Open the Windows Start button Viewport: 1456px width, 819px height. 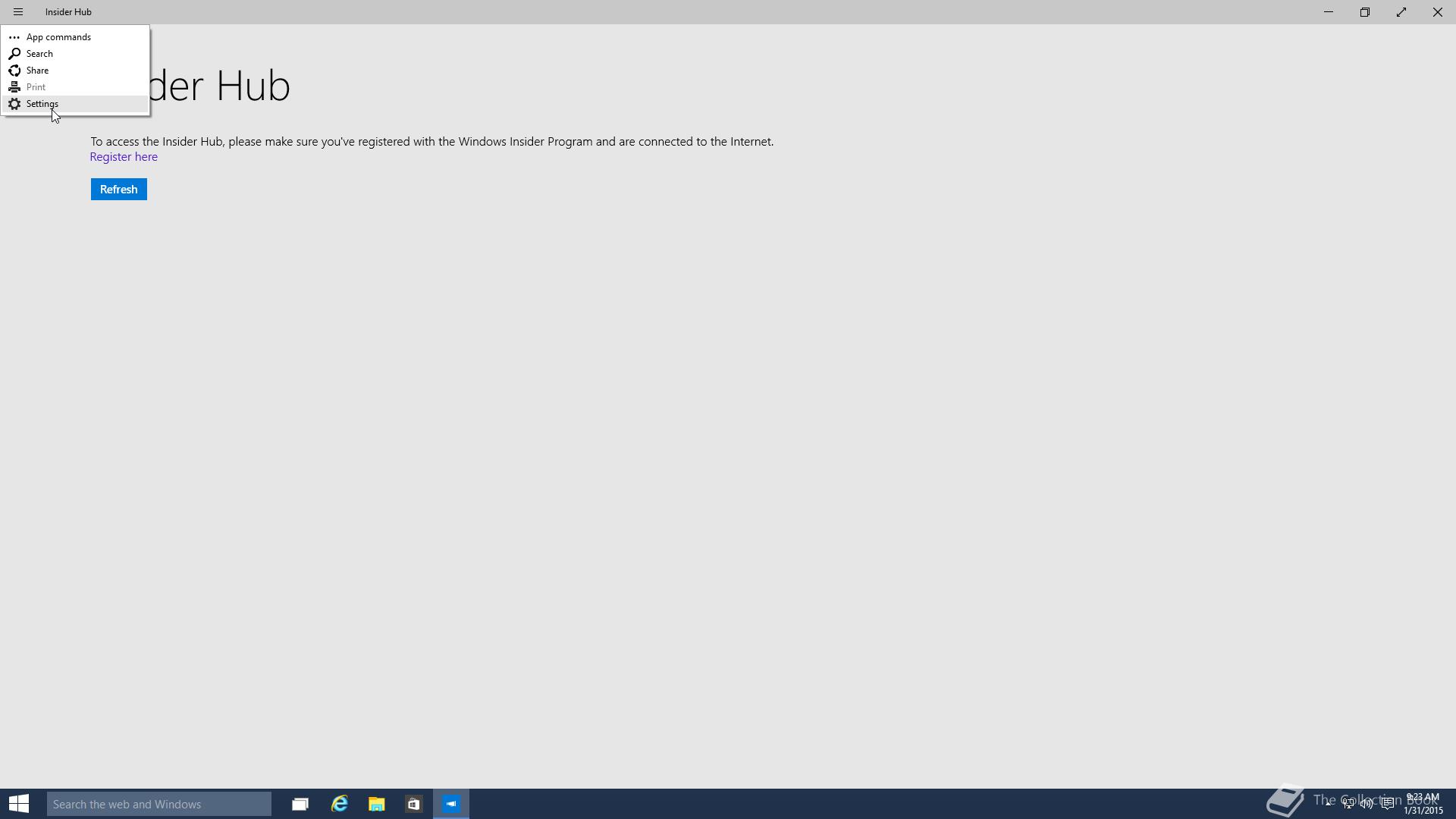[x=19, y=804]
